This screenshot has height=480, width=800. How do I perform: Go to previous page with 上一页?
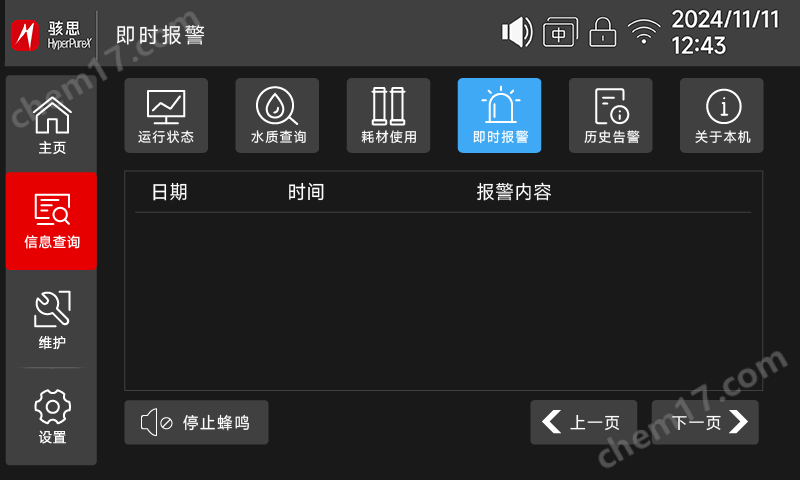click(x=584, y=422)
